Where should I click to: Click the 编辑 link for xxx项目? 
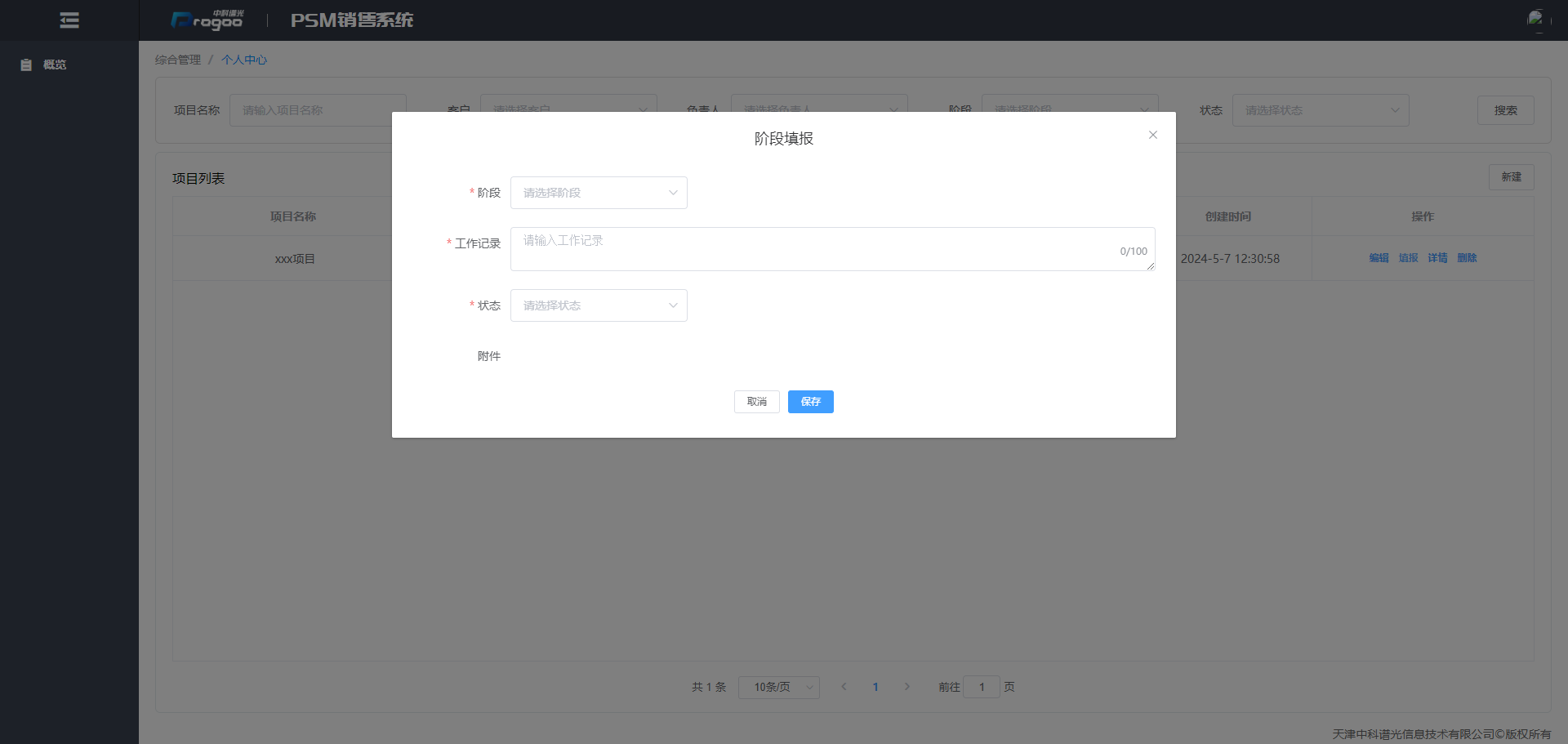coord(1379,258)
